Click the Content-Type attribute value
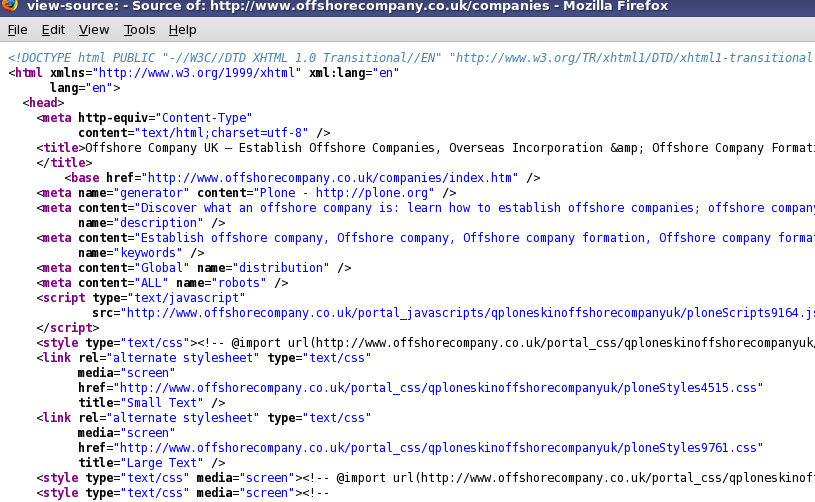The image size is (815, 502). tap(204, 118)
